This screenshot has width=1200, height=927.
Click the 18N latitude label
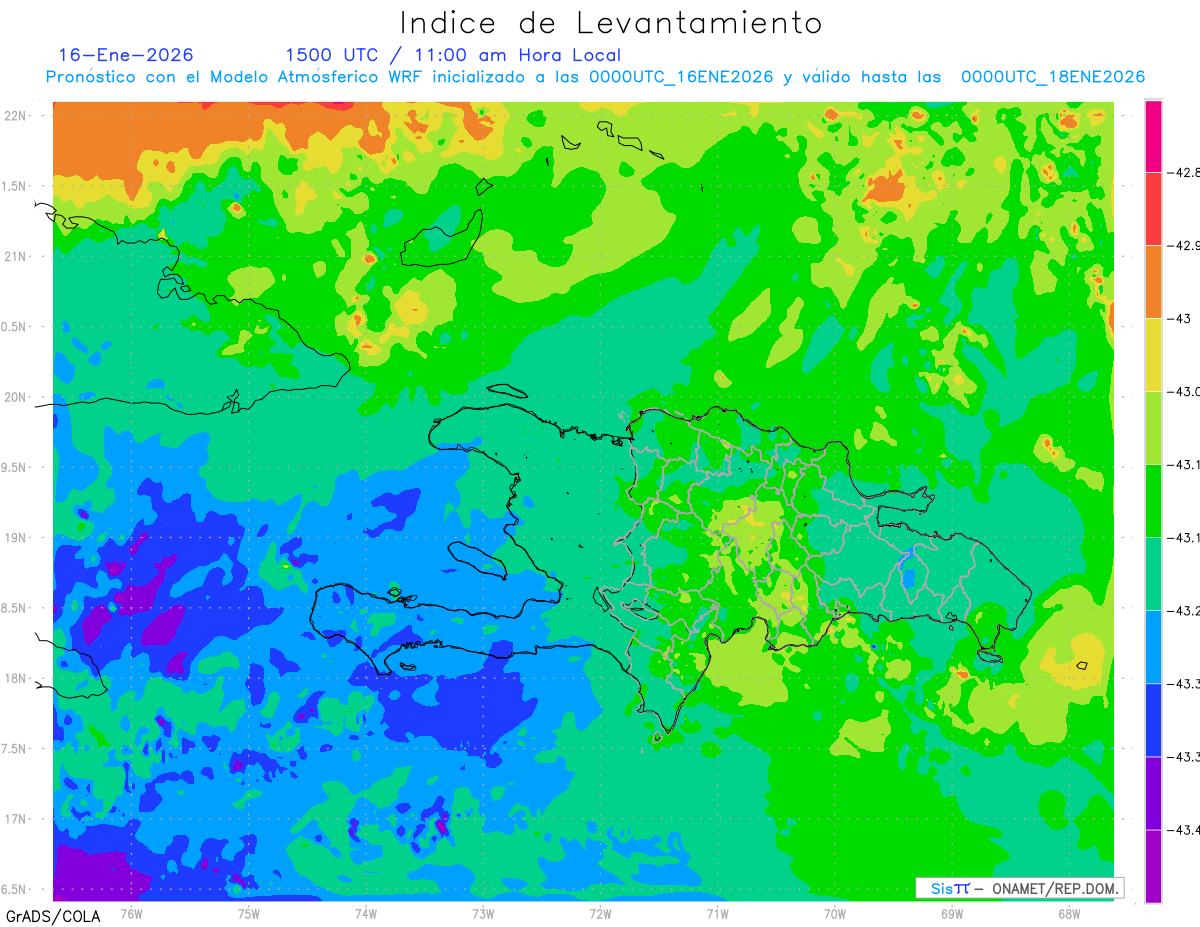pyautogui.click(x=16, y=678)
